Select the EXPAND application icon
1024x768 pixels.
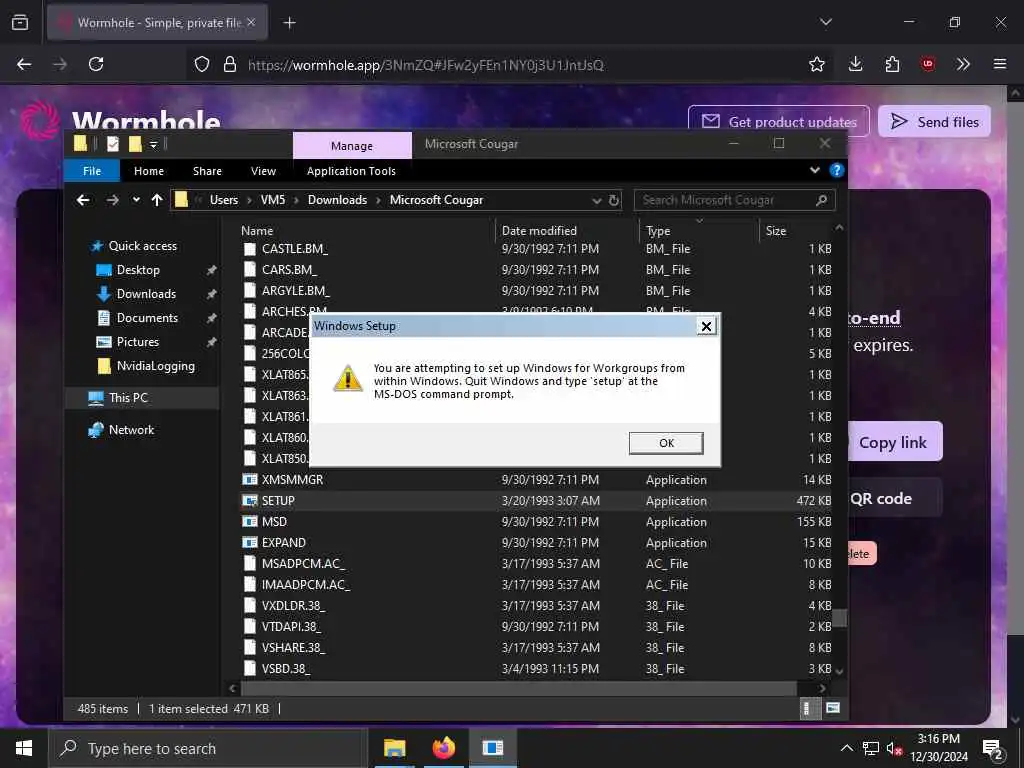tap(249, 543)
